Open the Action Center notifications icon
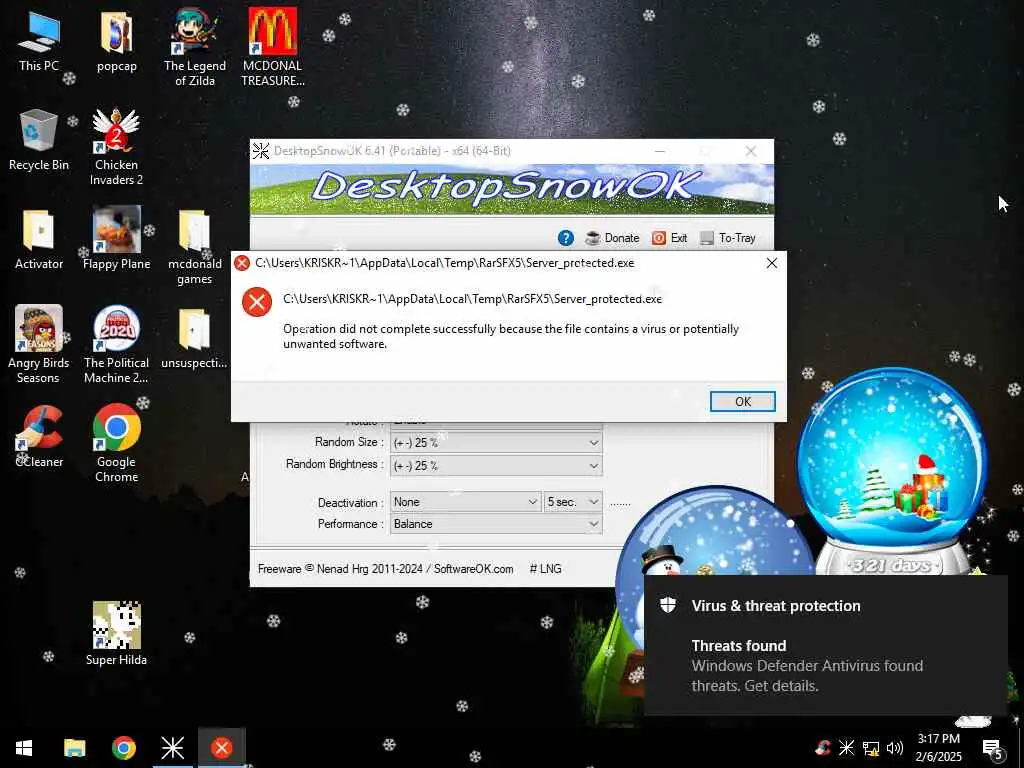Screen dimensions: 1024x768 click(992, 748)
